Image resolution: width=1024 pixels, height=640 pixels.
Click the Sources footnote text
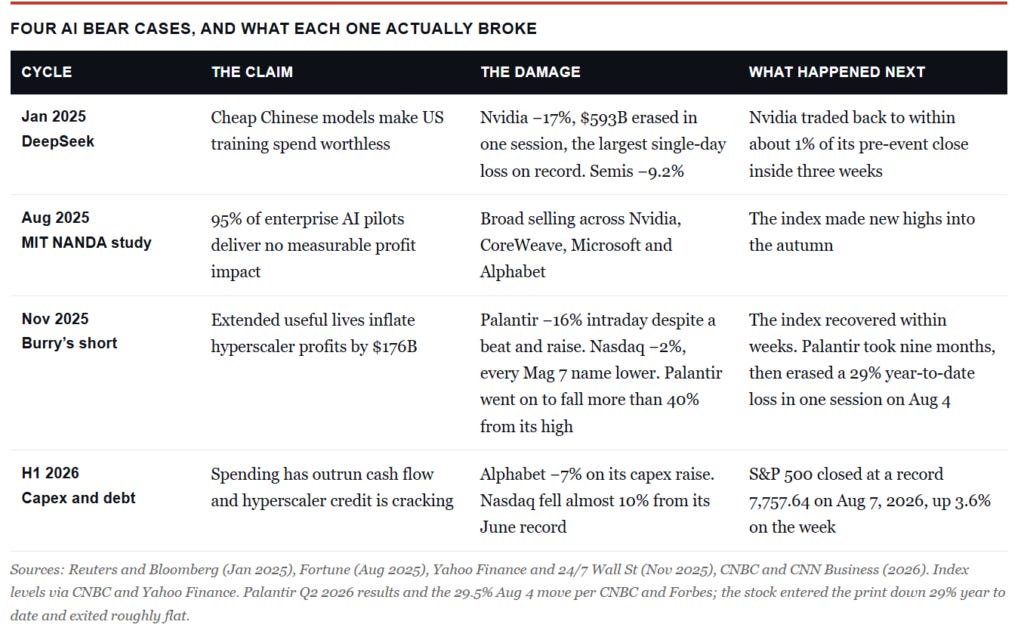point(507,592)
